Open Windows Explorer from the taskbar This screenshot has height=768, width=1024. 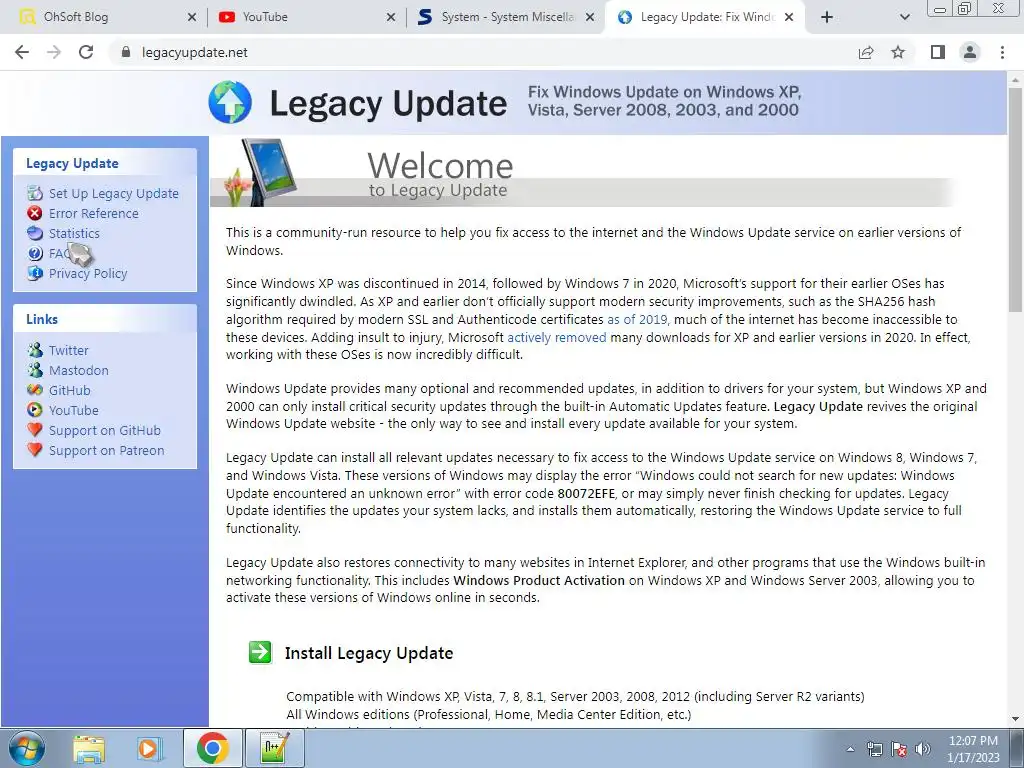89,748
